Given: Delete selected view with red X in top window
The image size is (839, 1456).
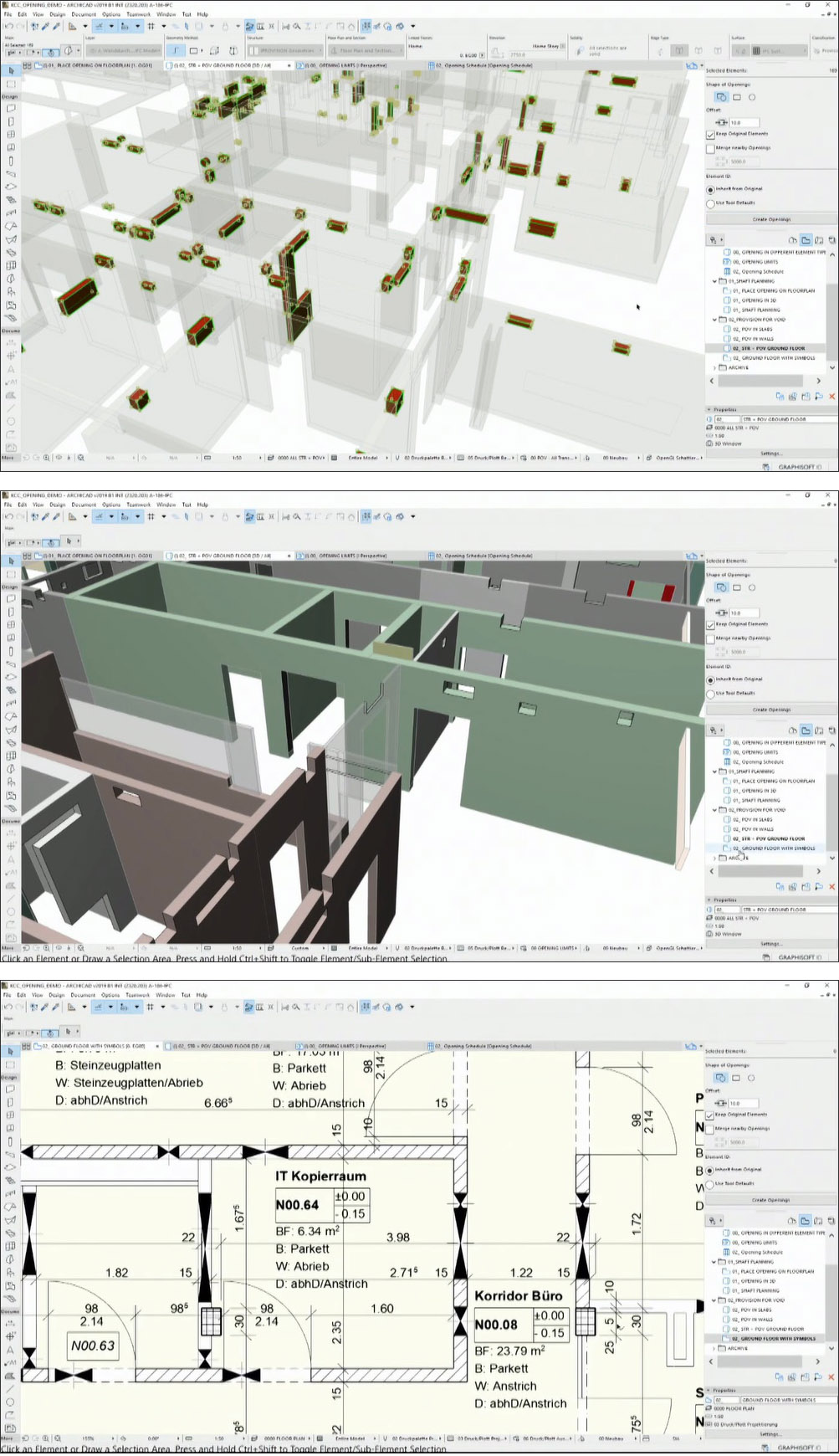Looking at the screenshot, I should click(x=831, y=397).
